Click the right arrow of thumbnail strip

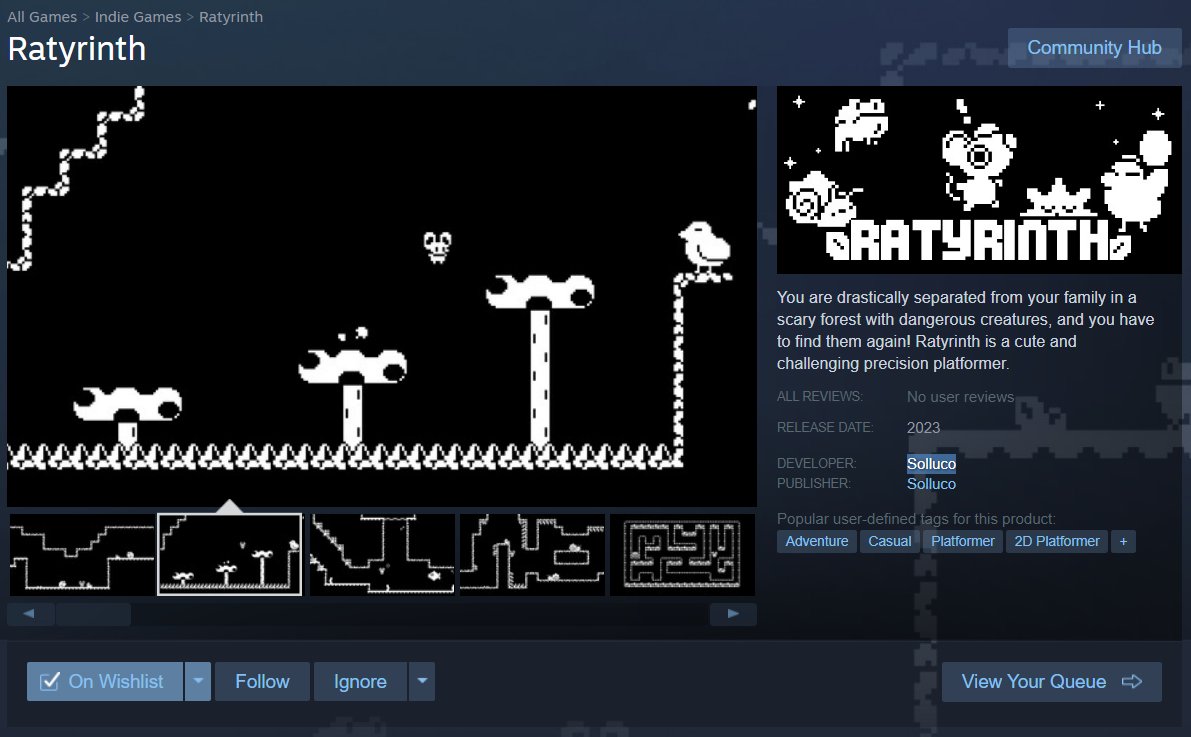coord(733,614)
